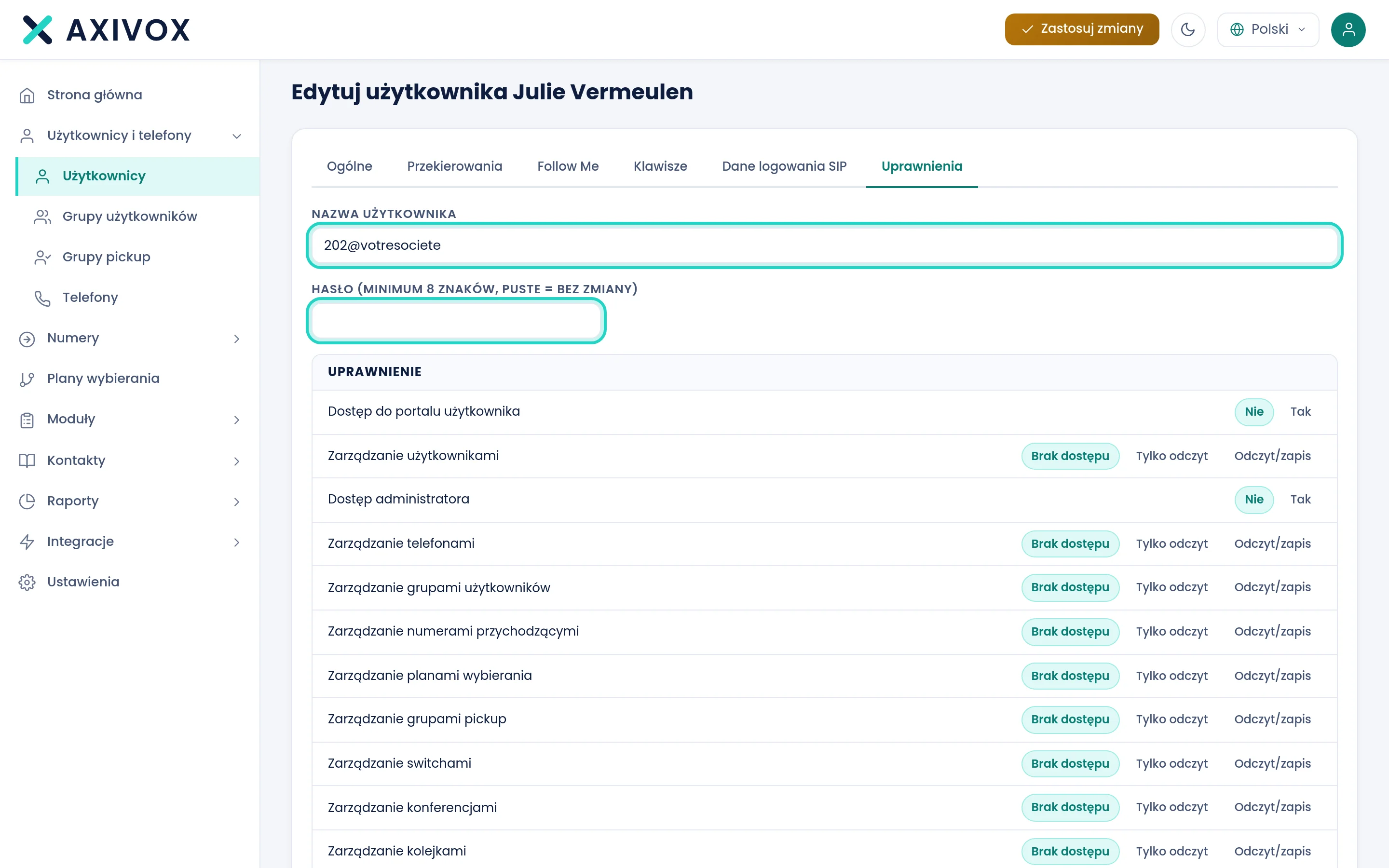Click the Raporty pie chart icon
The image size is (1389, 868).
tap(27, 501)
